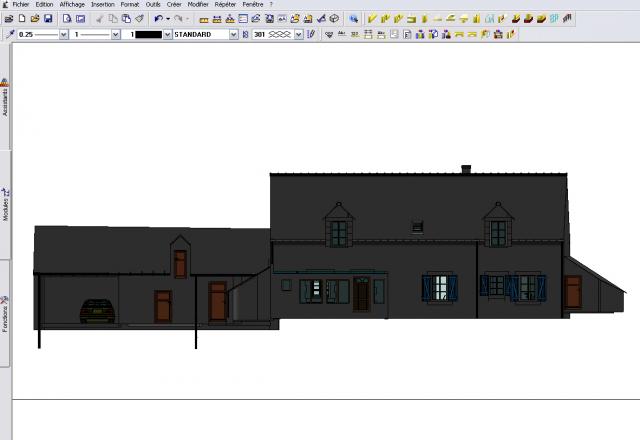The width and height of the screenshot is (640, 440).
Task: Open the Format menu
Action: coord(130,4)
